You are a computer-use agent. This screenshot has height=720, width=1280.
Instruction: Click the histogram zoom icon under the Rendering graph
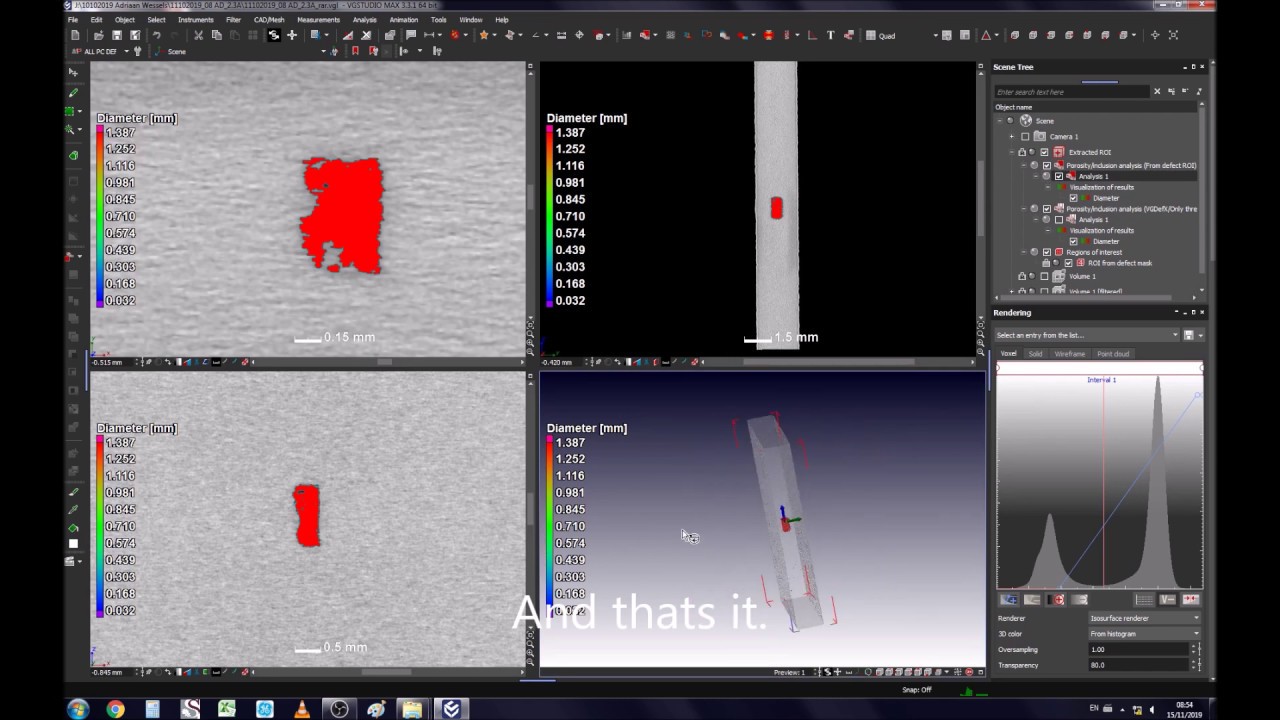1009,599
